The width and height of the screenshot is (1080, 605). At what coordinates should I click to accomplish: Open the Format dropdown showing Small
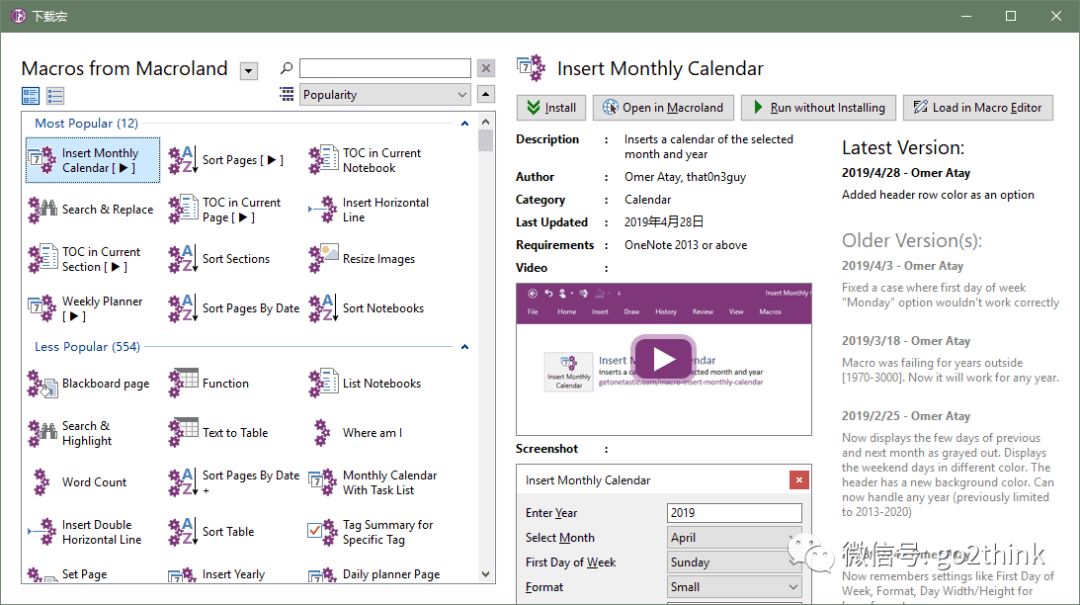[734, 587]
